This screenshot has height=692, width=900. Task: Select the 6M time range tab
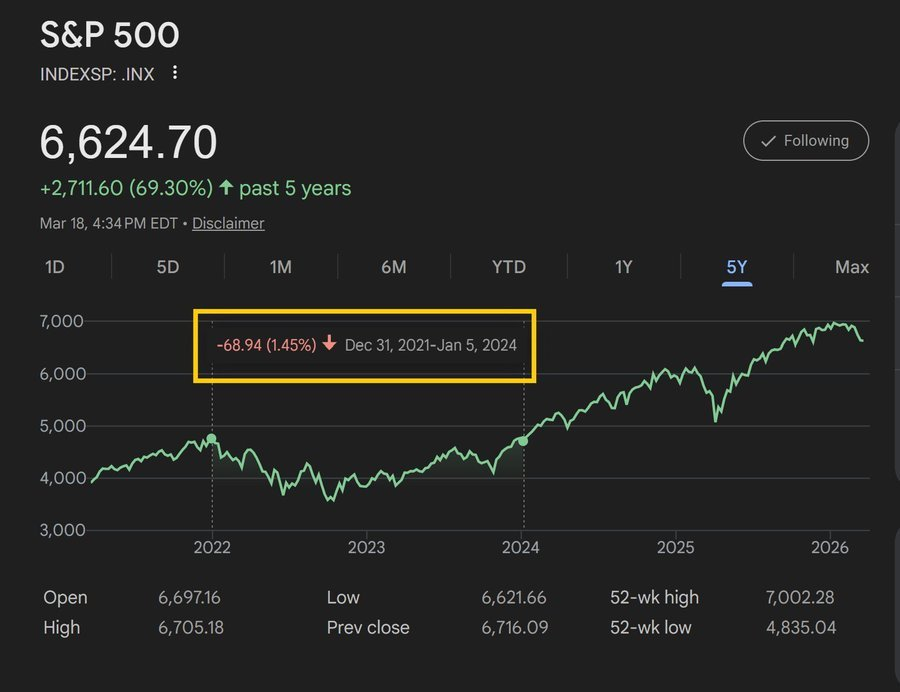[x=394, y=267]
